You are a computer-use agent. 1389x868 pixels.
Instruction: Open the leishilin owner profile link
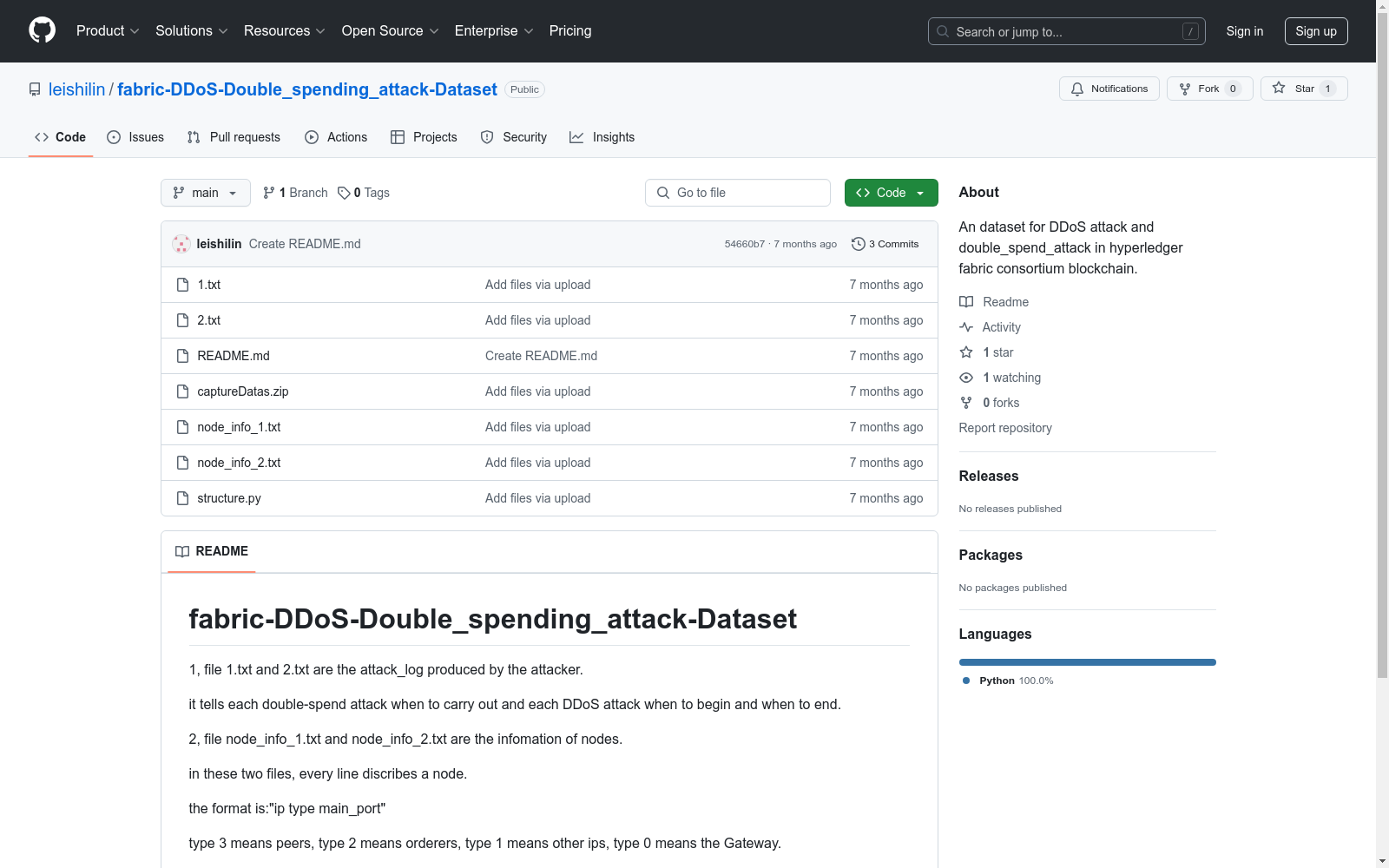76,89
